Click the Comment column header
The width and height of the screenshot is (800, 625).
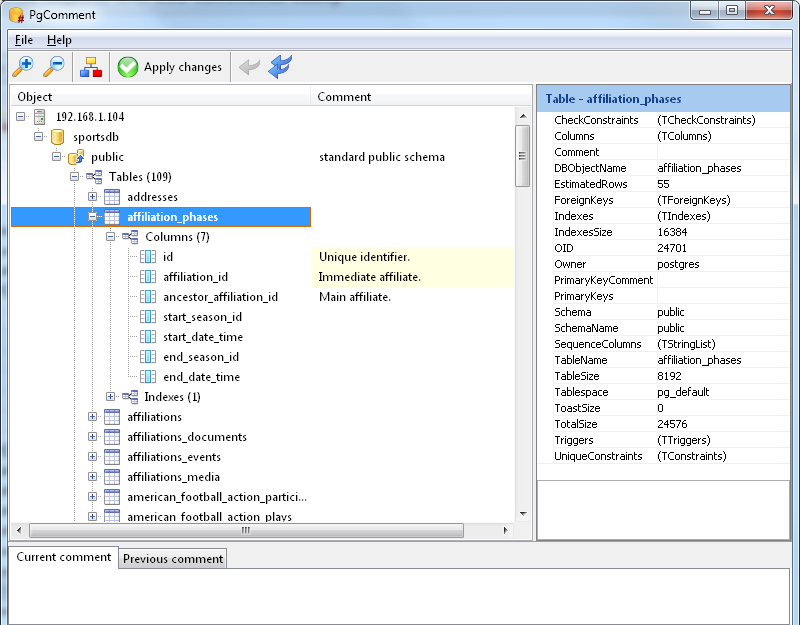[345, 97]
